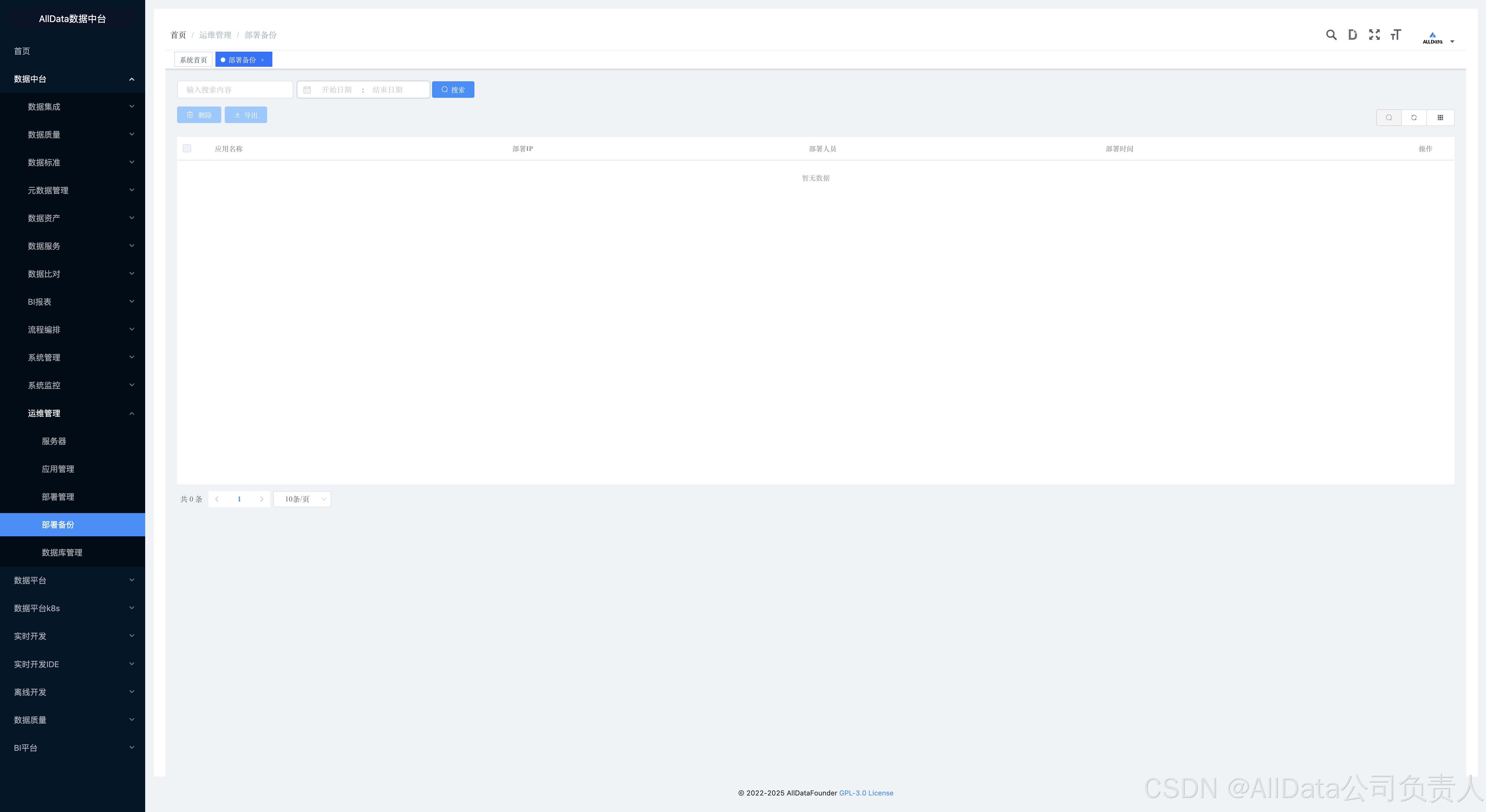Open the GPL-3.0 License link
1486x812 pixels.
click(x=866, y=793)
